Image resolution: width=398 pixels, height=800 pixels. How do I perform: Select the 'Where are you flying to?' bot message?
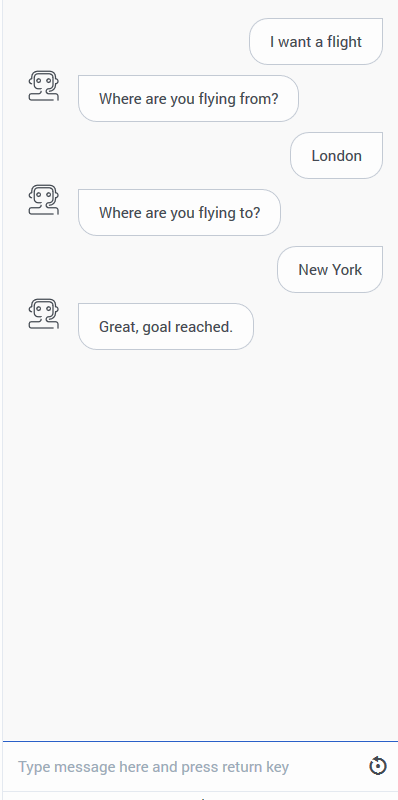coord(179,212)
